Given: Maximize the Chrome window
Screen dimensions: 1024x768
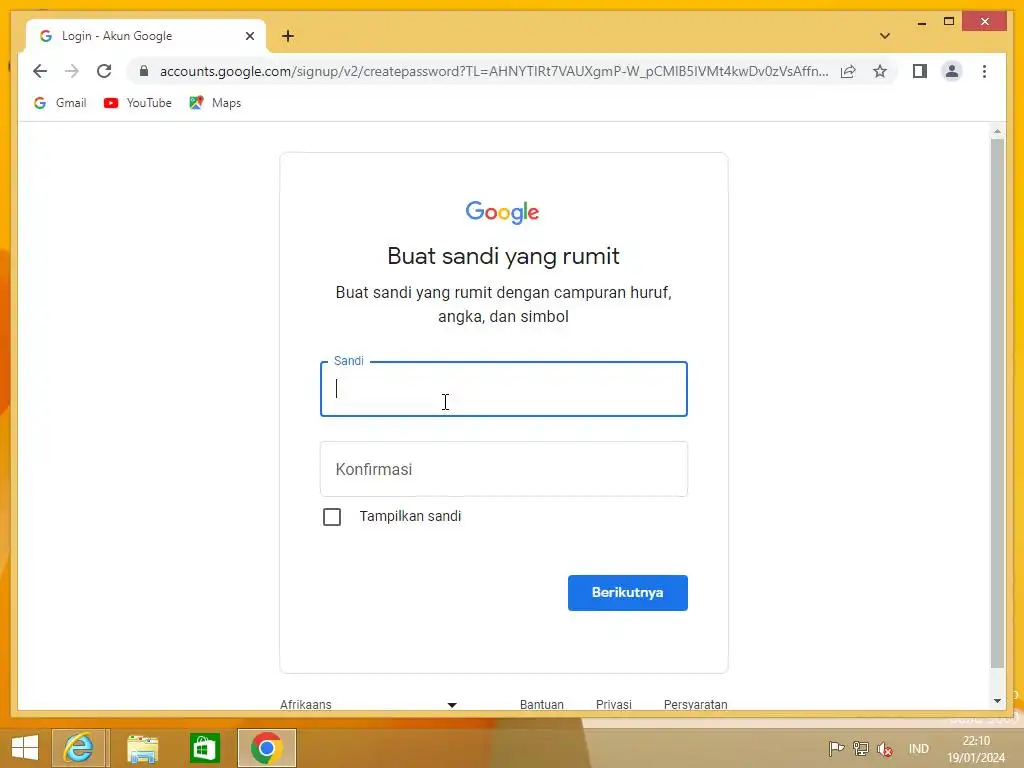Looking at the screenshot, I should [x=949, y=22].
